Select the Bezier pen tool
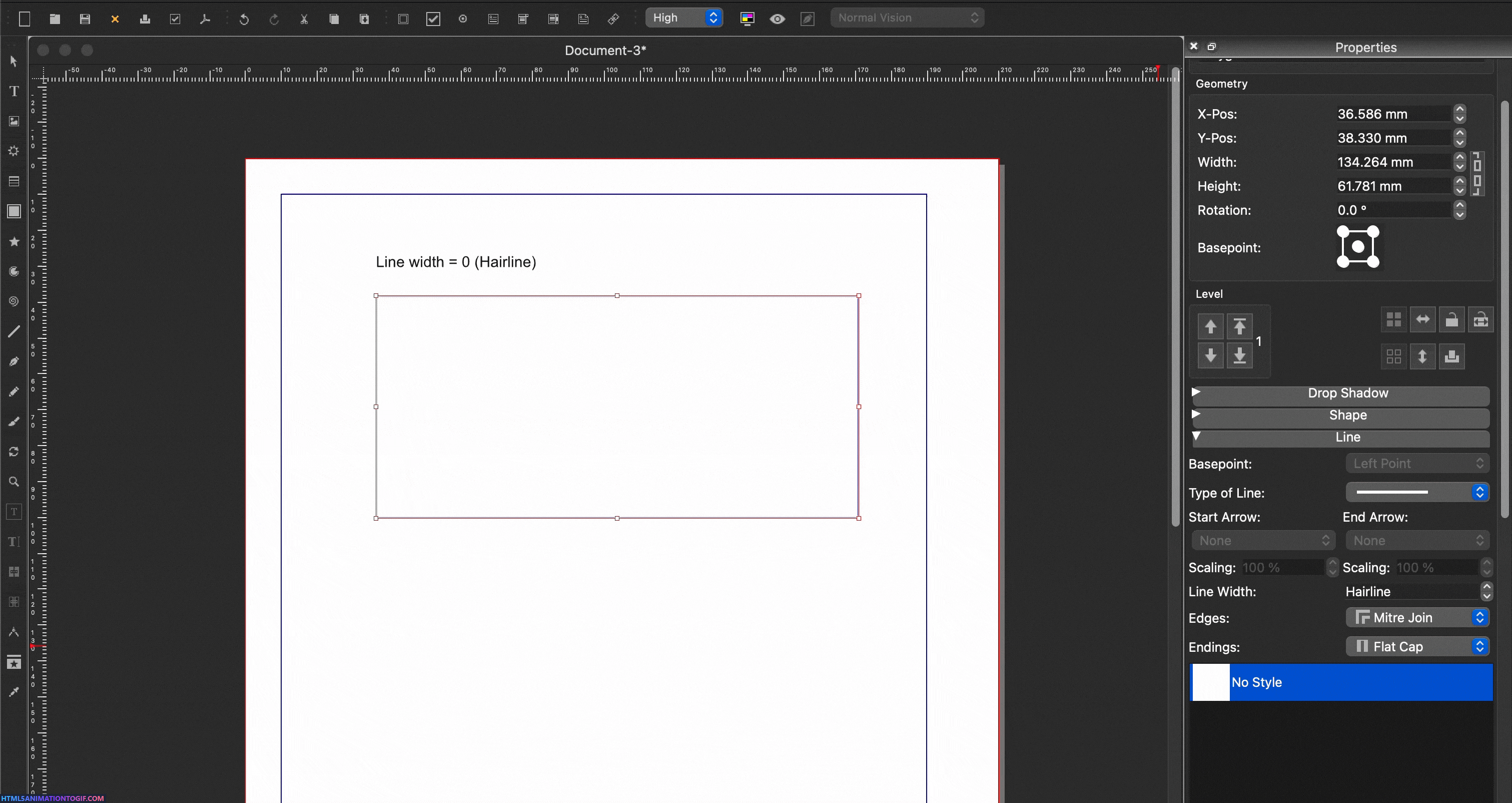The width and height of the screenshot is (1512, 803). coord(14,361)
